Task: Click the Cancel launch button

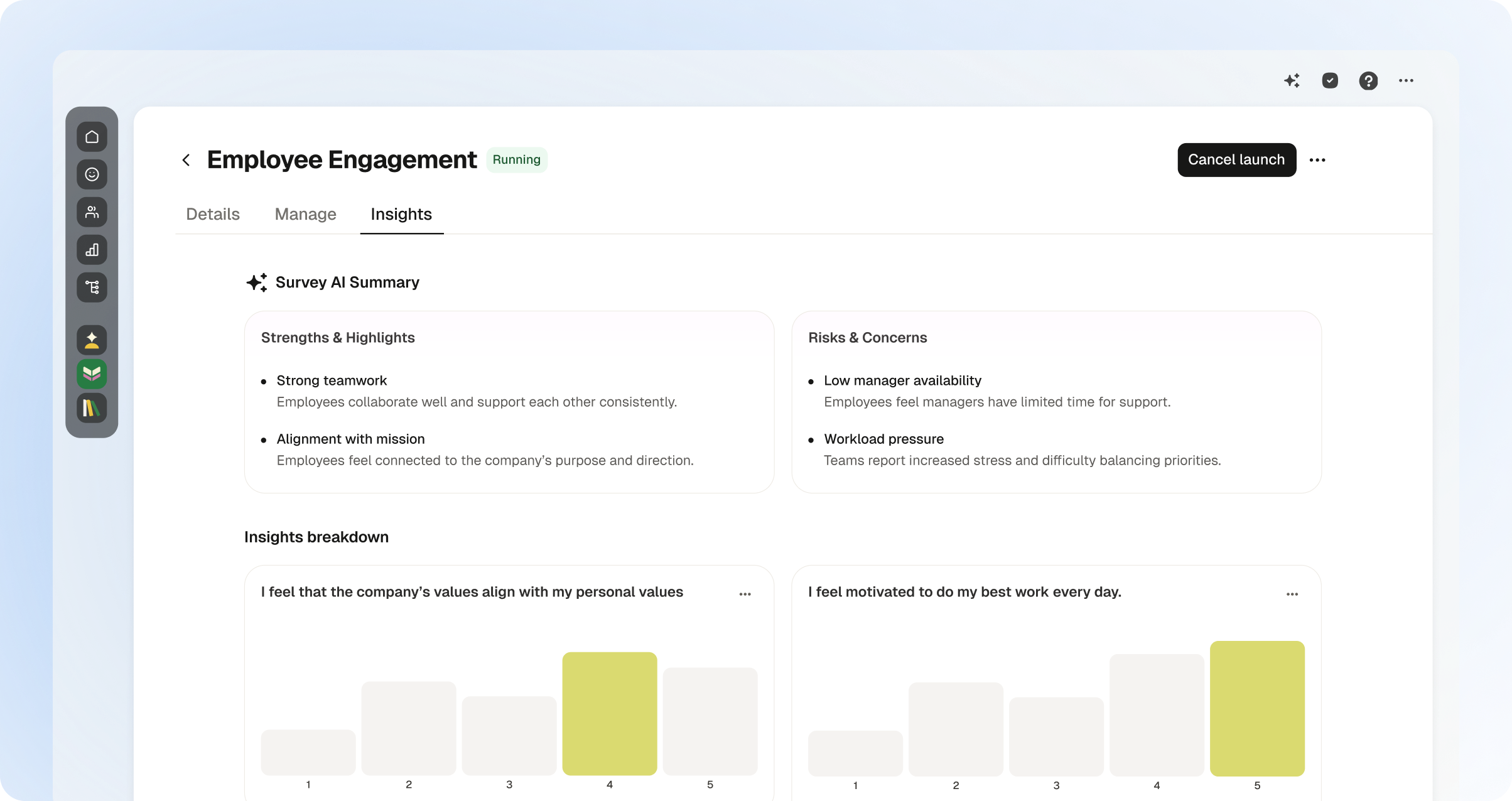Action: coord(1236,160)
